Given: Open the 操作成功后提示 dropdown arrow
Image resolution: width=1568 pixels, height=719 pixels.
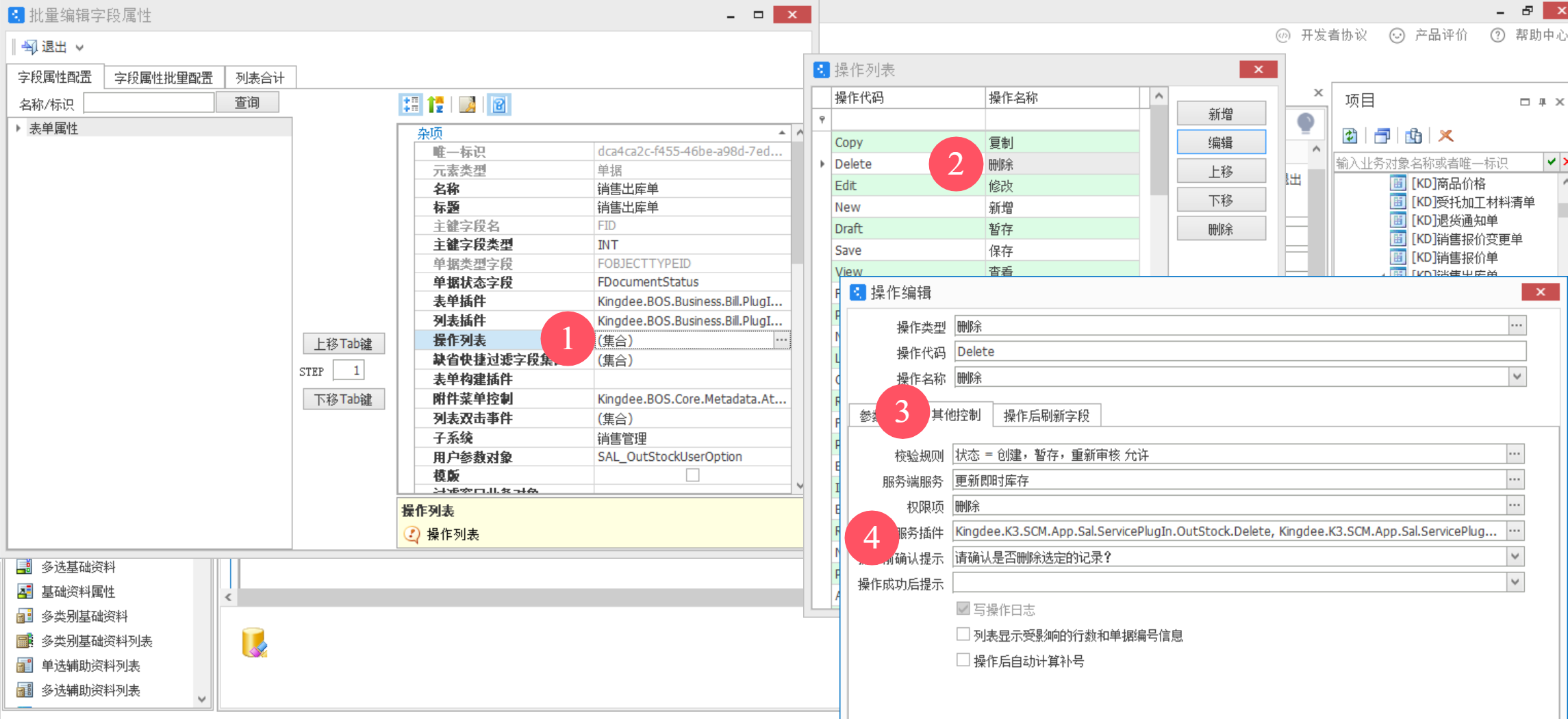Looking at the screenshot, I should click(1515, 583).
